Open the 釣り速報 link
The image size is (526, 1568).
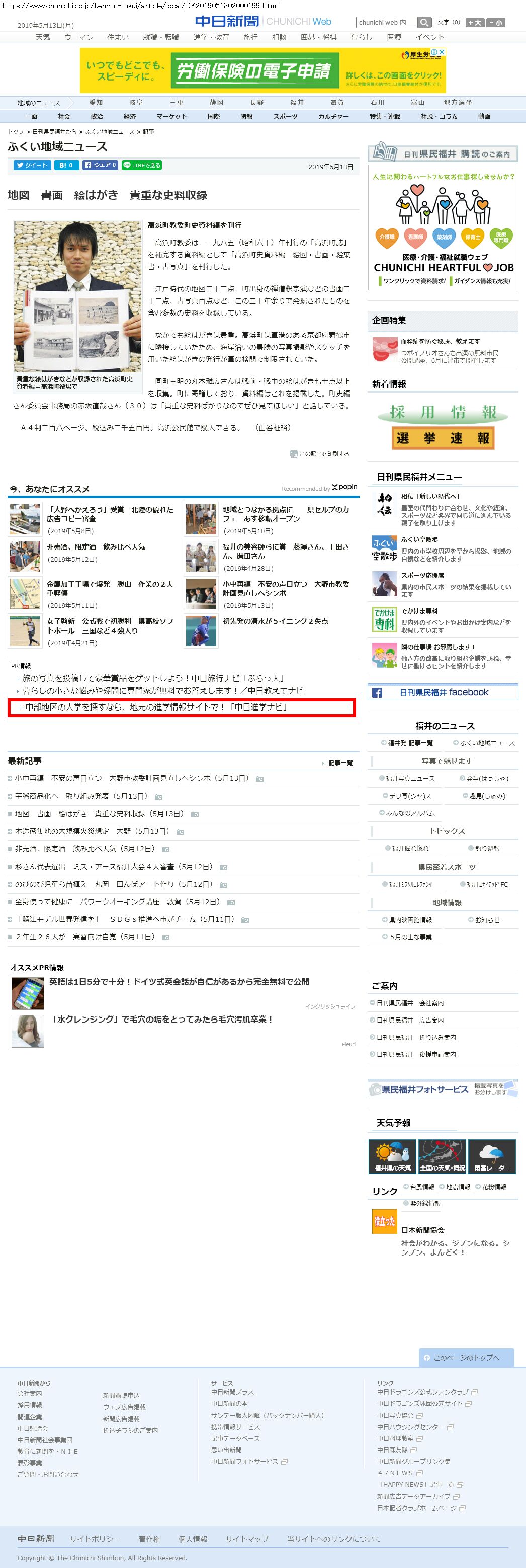coord(487,848)
